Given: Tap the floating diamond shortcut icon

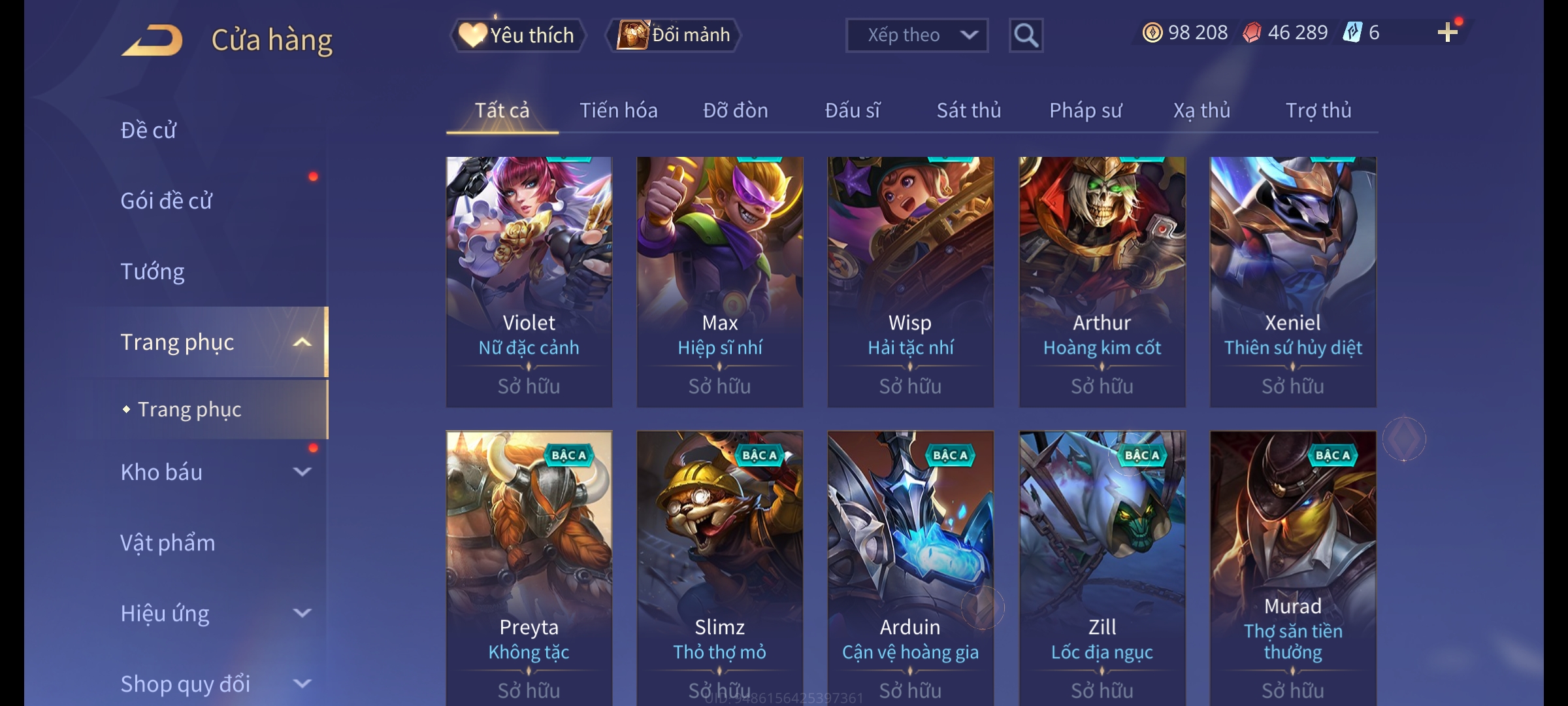Looking at the screenshot, I should (x=1404, y=439).
